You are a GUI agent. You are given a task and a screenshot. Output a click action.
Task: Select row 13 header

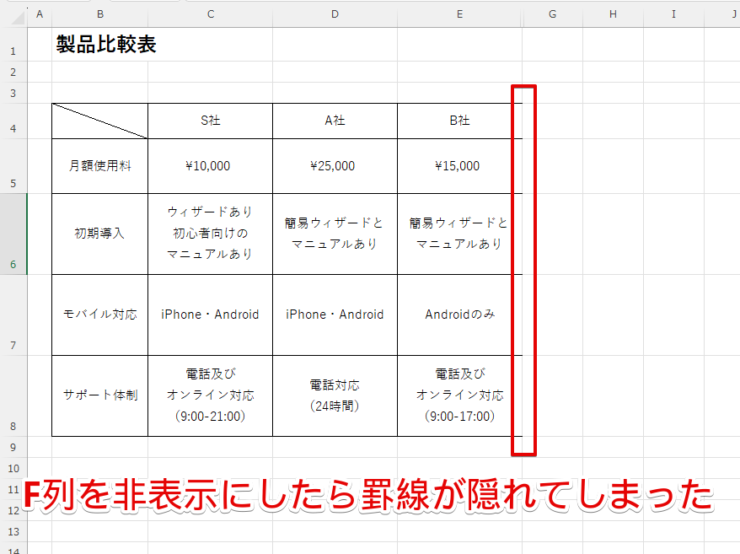(13, 531)
